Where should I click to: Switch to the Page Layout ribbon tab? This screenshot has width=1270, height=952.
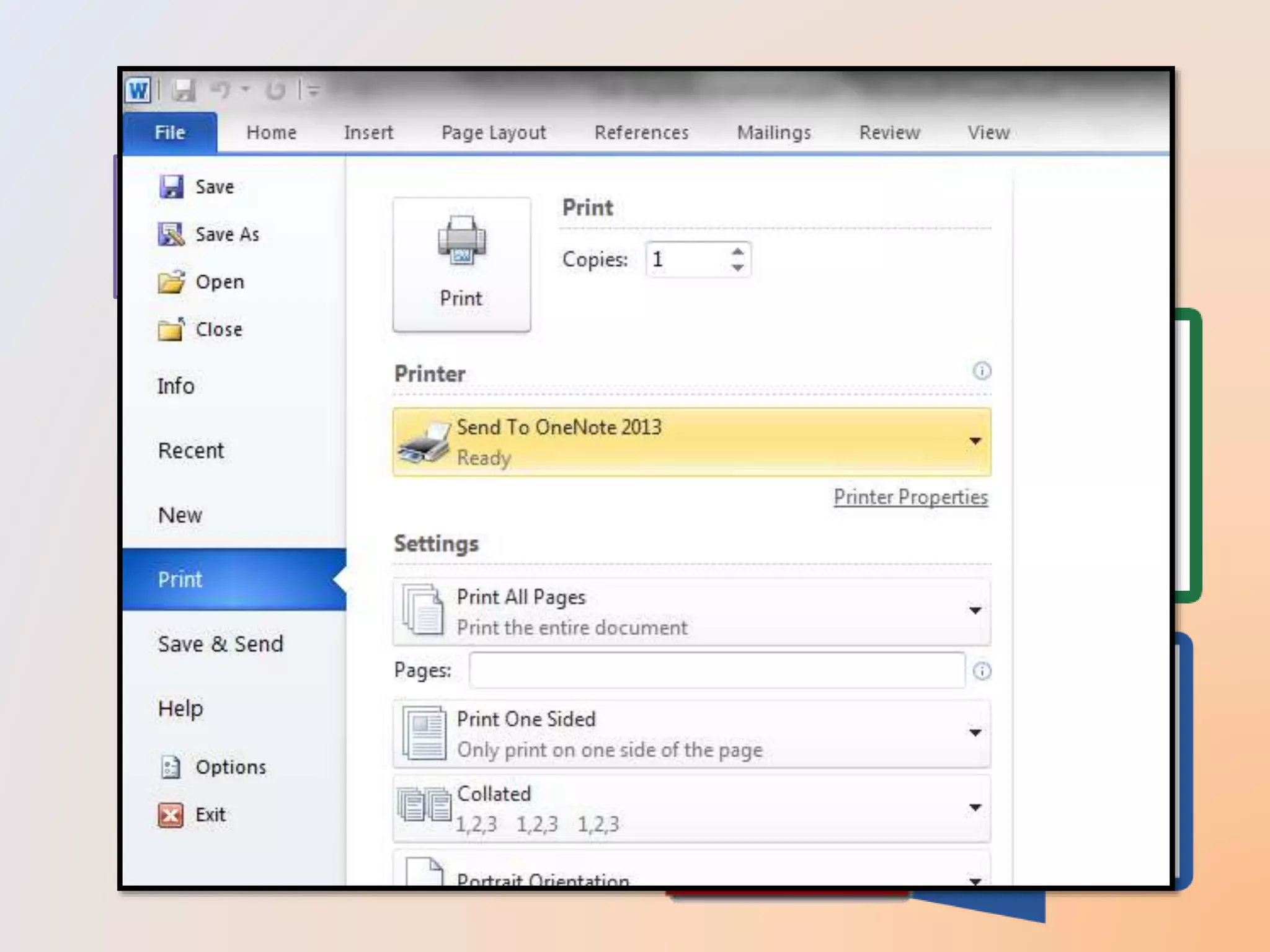(493, 133)
